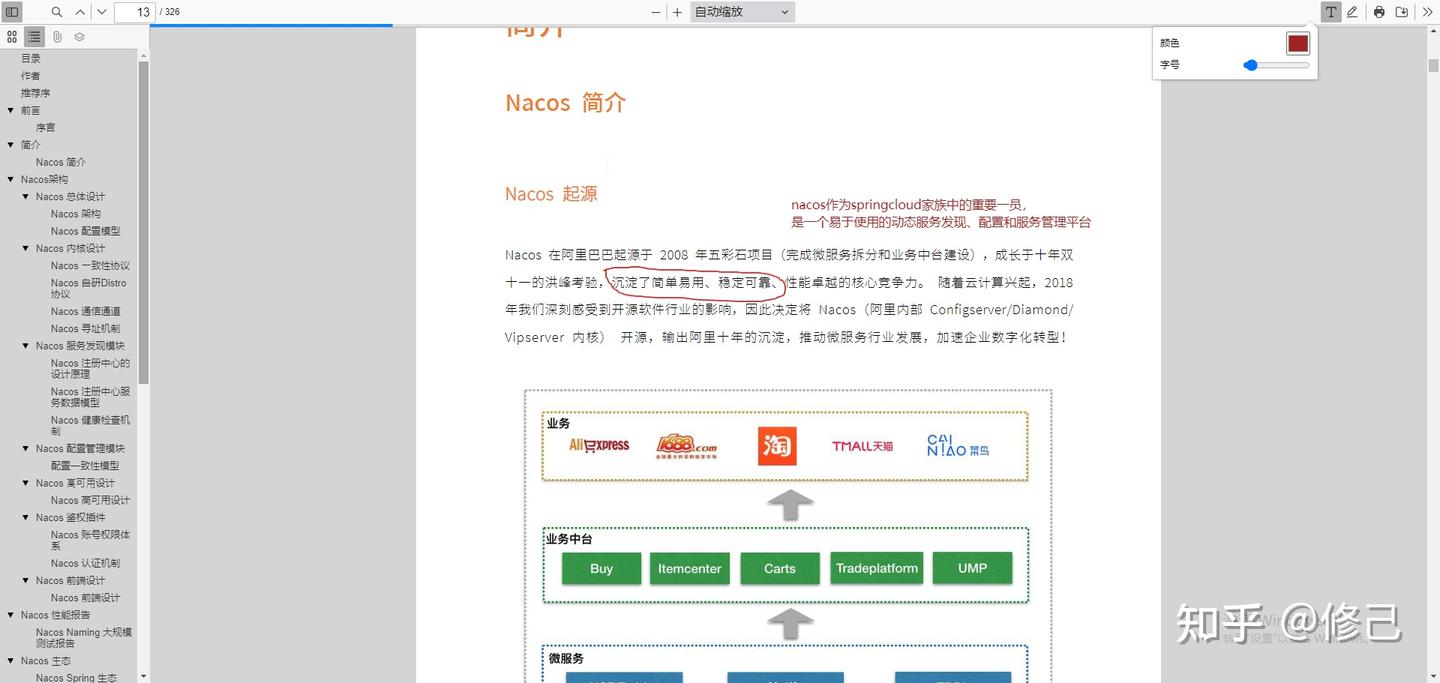The height and width of the screenshot is (683, 1440).
Task: Save the PDF file
Action: coord(1404,11)
